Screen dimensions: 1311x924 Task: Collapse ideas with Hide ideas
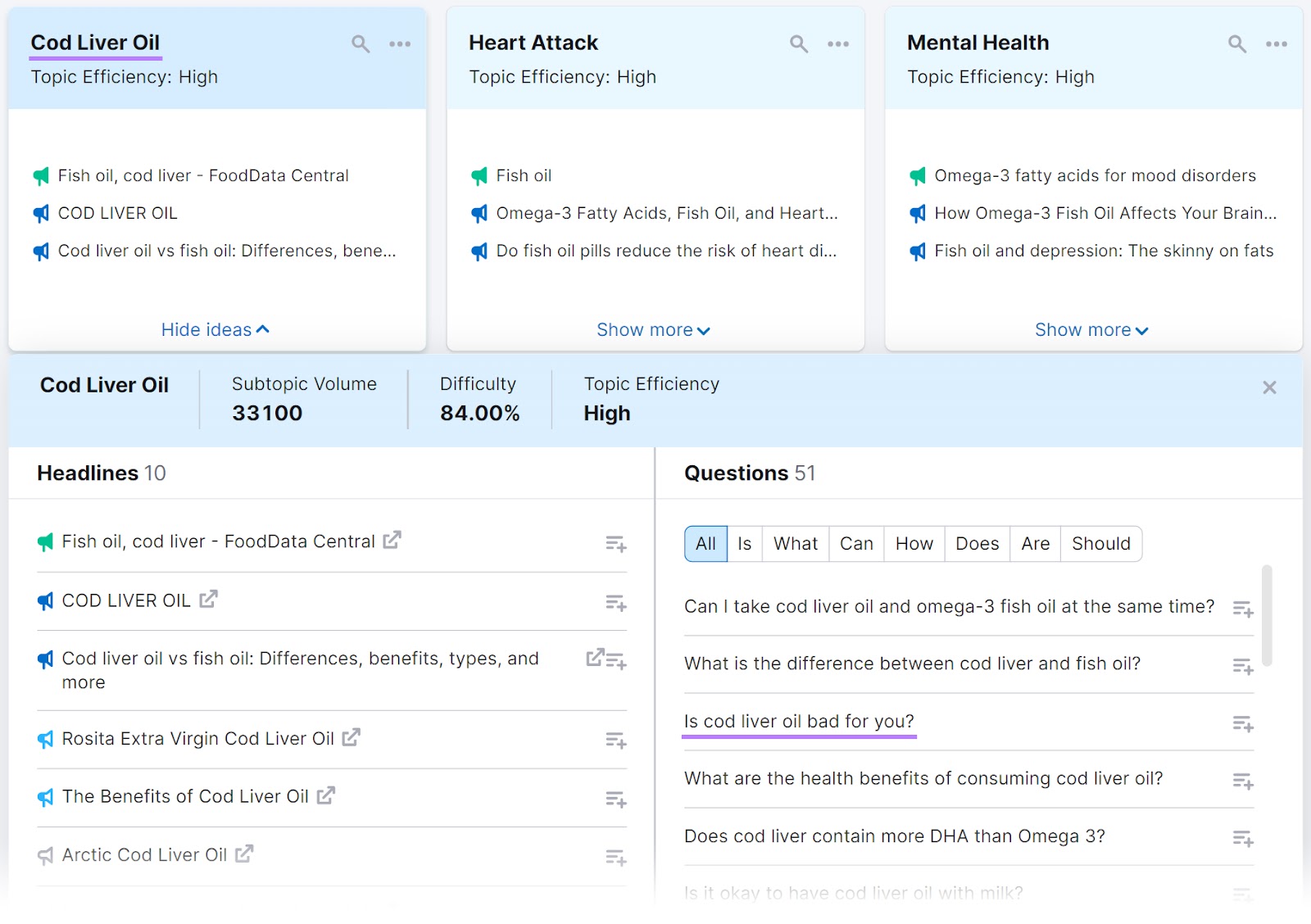click(x=215, y=330)
